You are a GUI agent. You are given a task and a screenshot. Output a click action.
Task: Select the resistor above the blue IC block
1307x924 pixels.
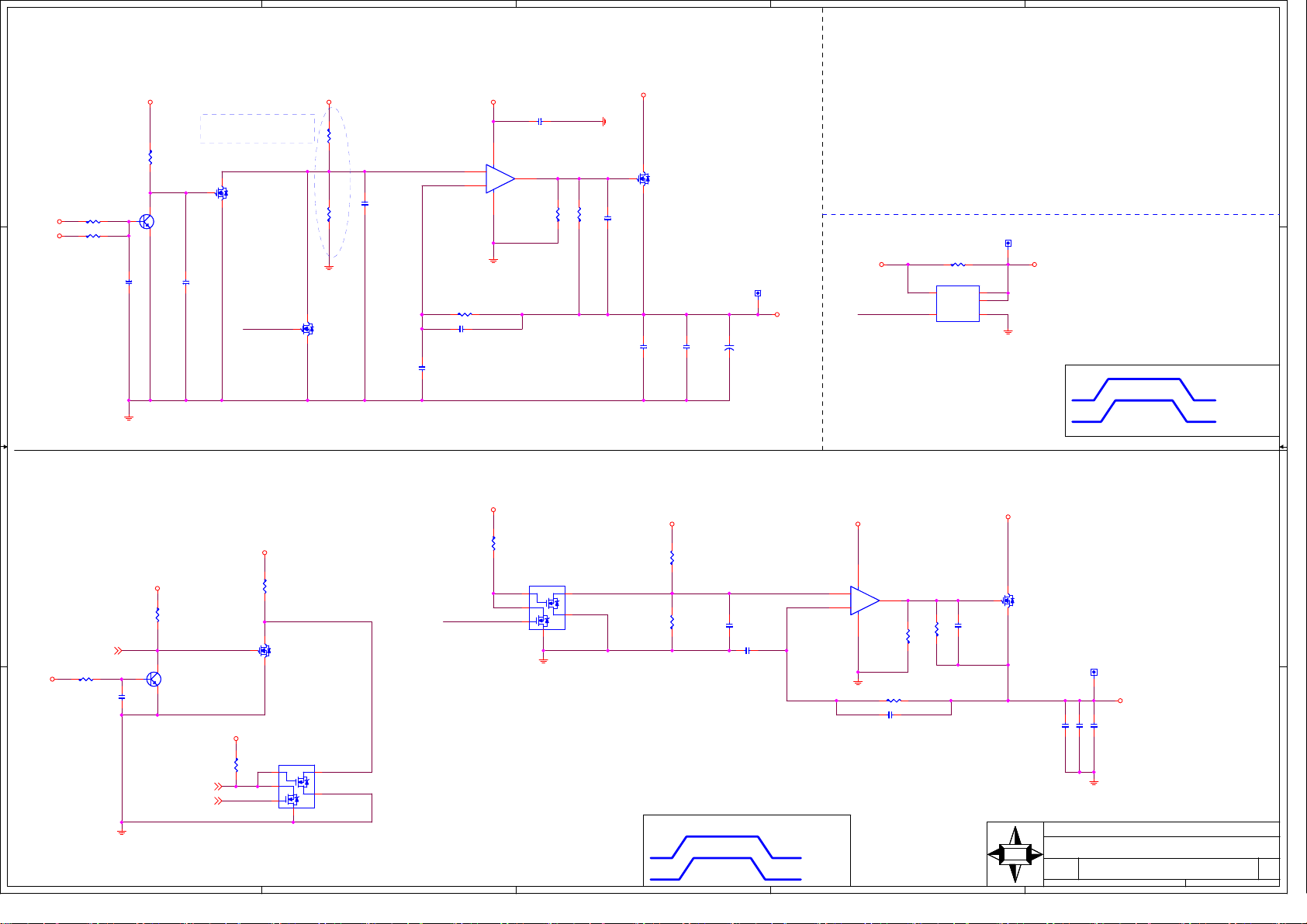958,265
